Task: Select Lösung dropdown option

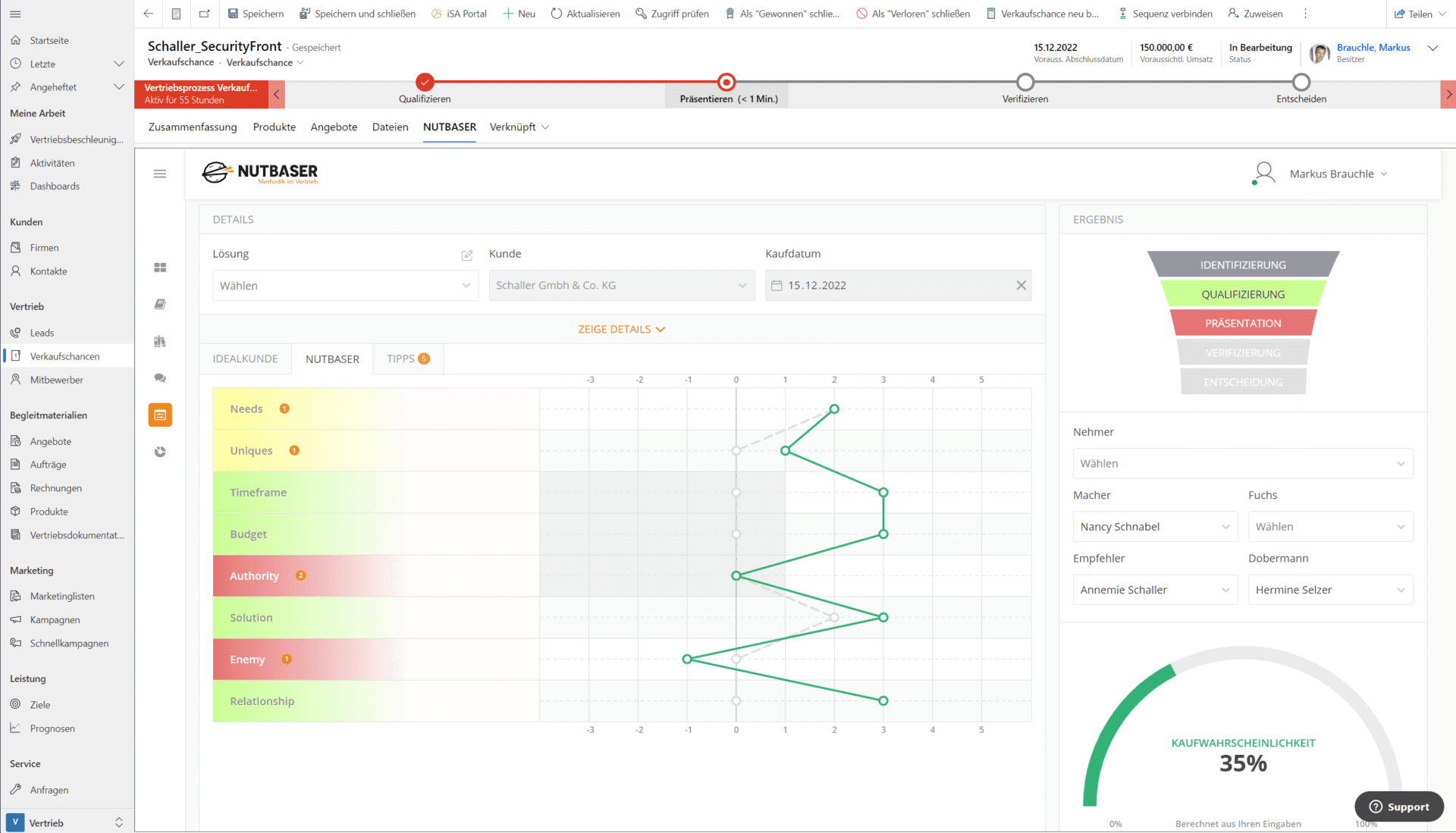Action: (341, 286)
